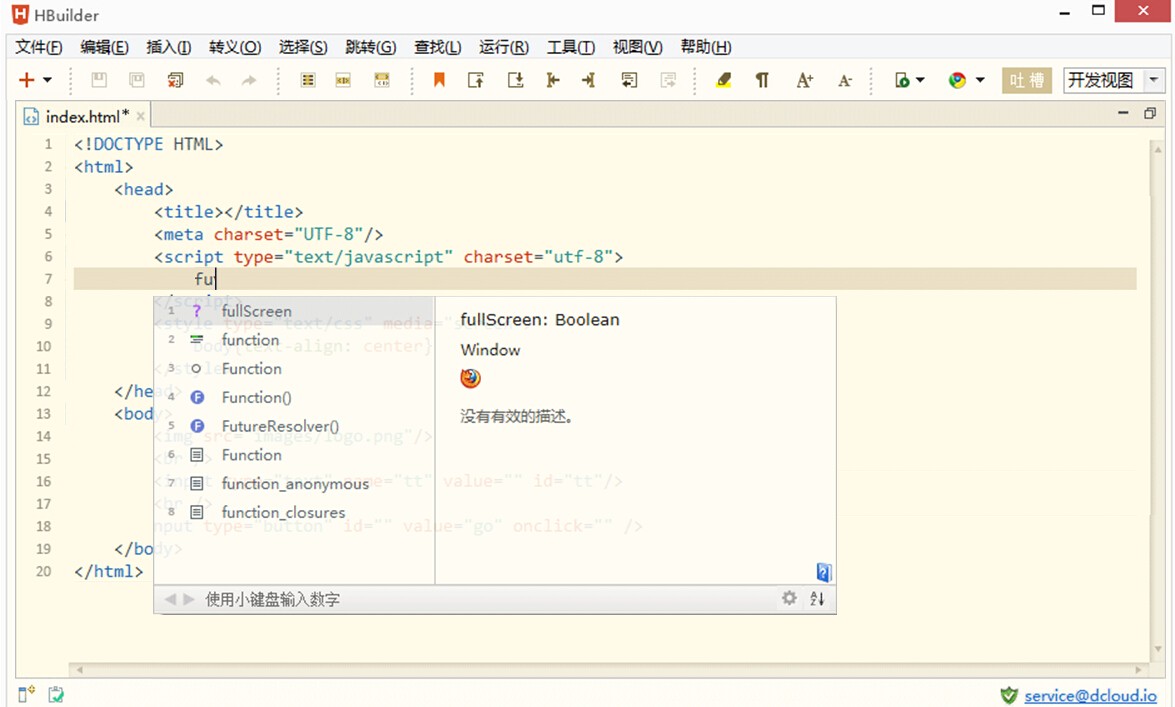Select the index.html editor tab
This screenshot has width=1175, height=707.
click(81, 116)
